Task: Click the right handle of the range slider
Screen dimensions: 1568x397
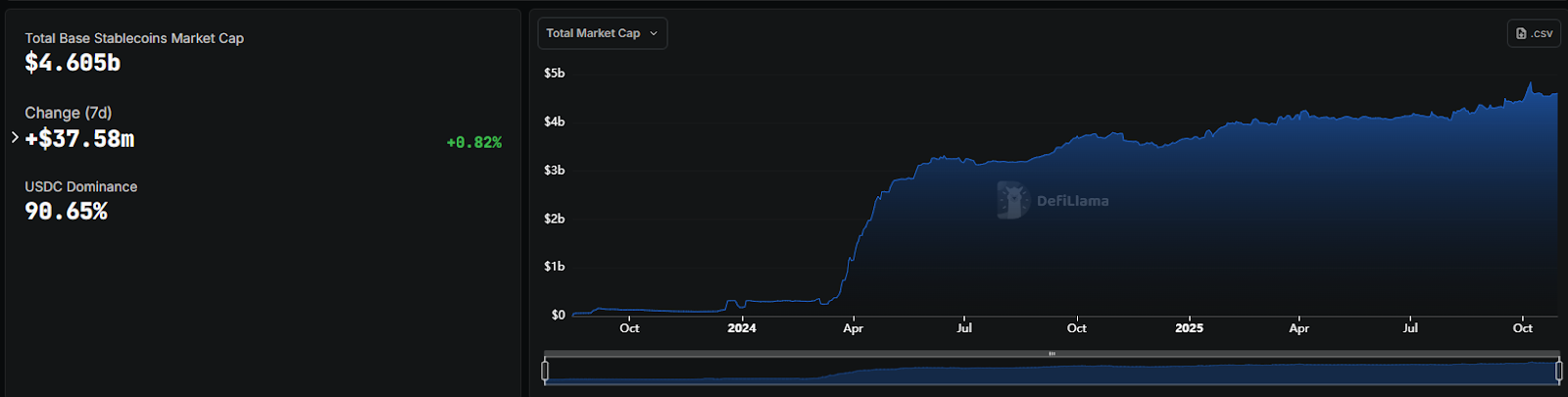Action: click(x=1559, y=371)
